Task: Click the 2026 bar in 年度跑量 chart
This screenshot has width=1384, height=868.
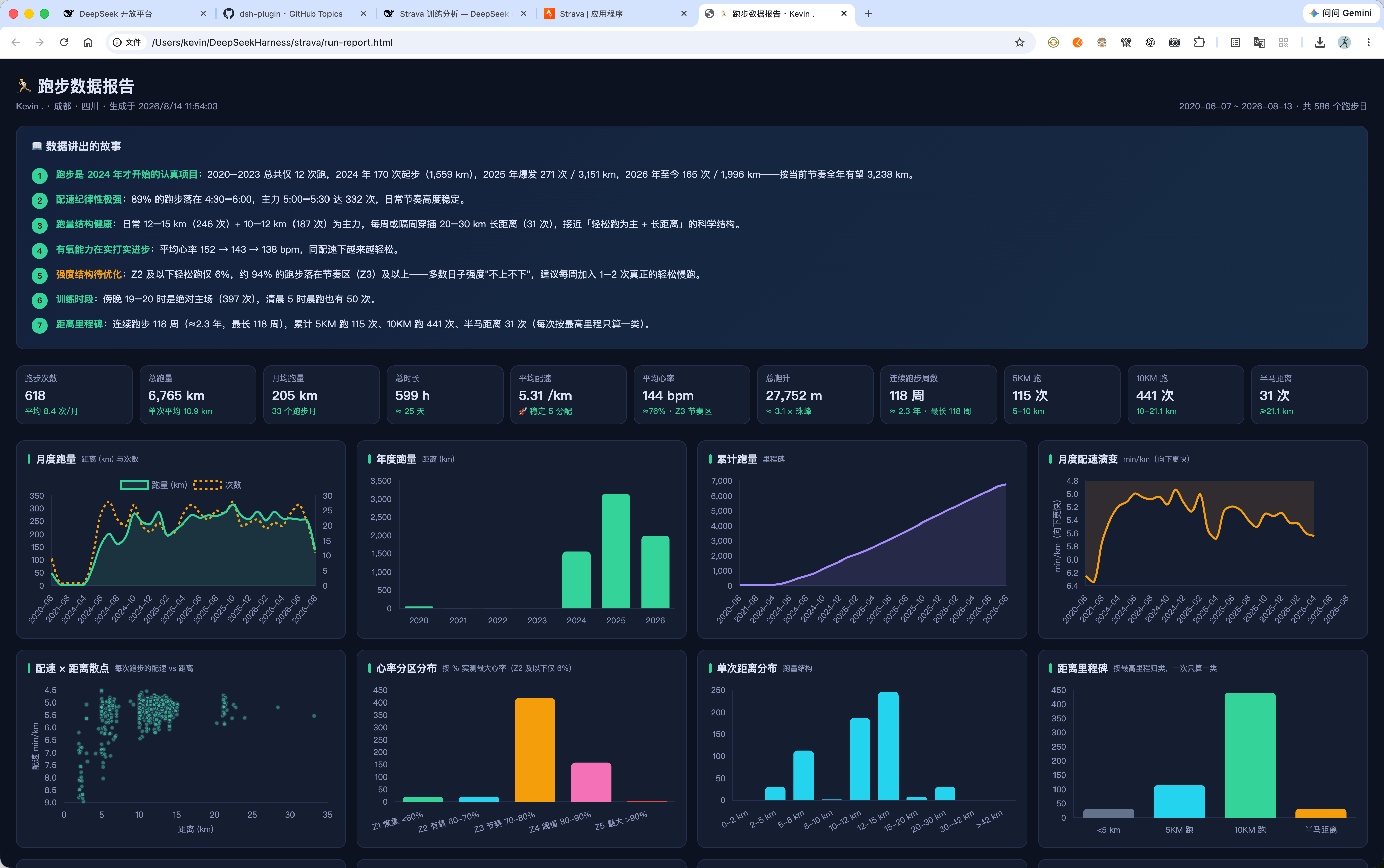Action: (x=655, y=572)
